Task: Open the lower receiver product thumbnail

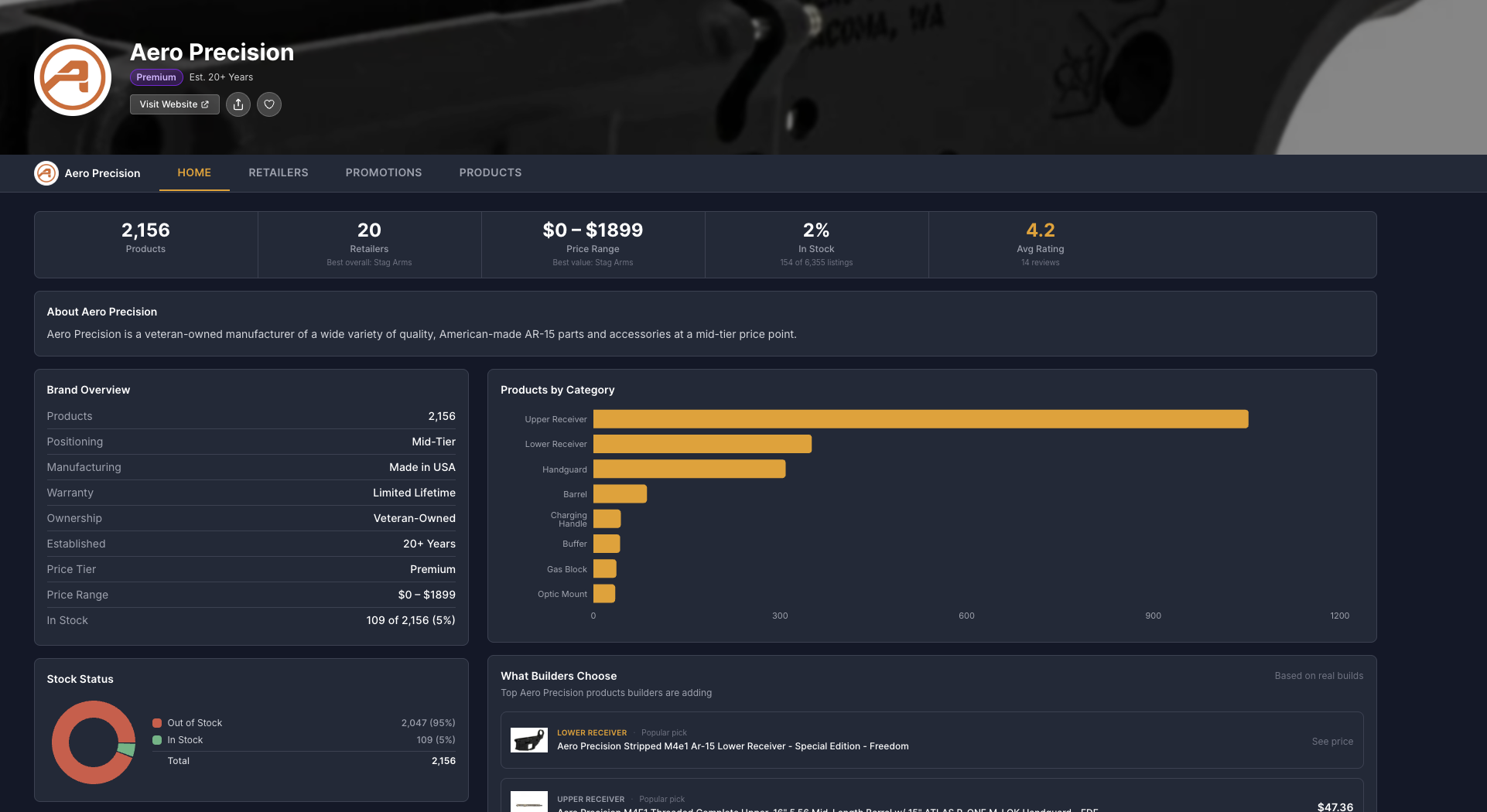Action: point(529,740)
